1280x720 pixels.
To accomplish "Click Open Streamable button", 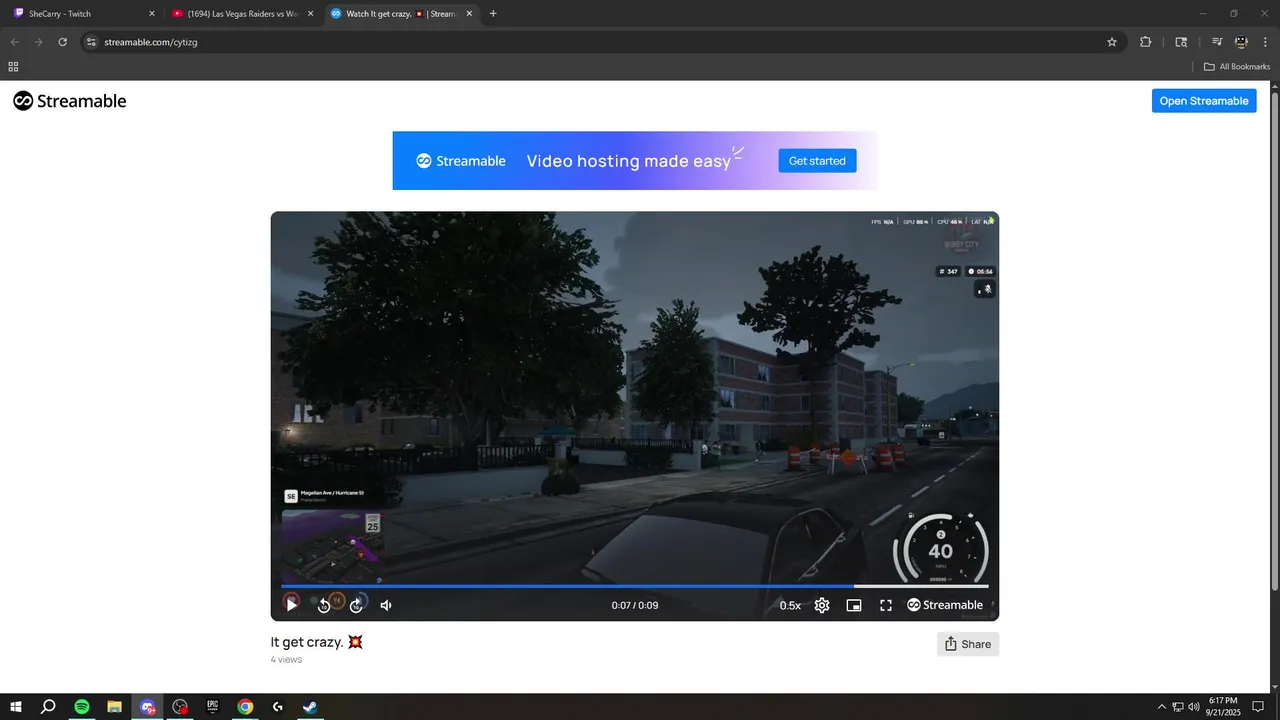I will pyautogui.click(x=1204, y=101).
